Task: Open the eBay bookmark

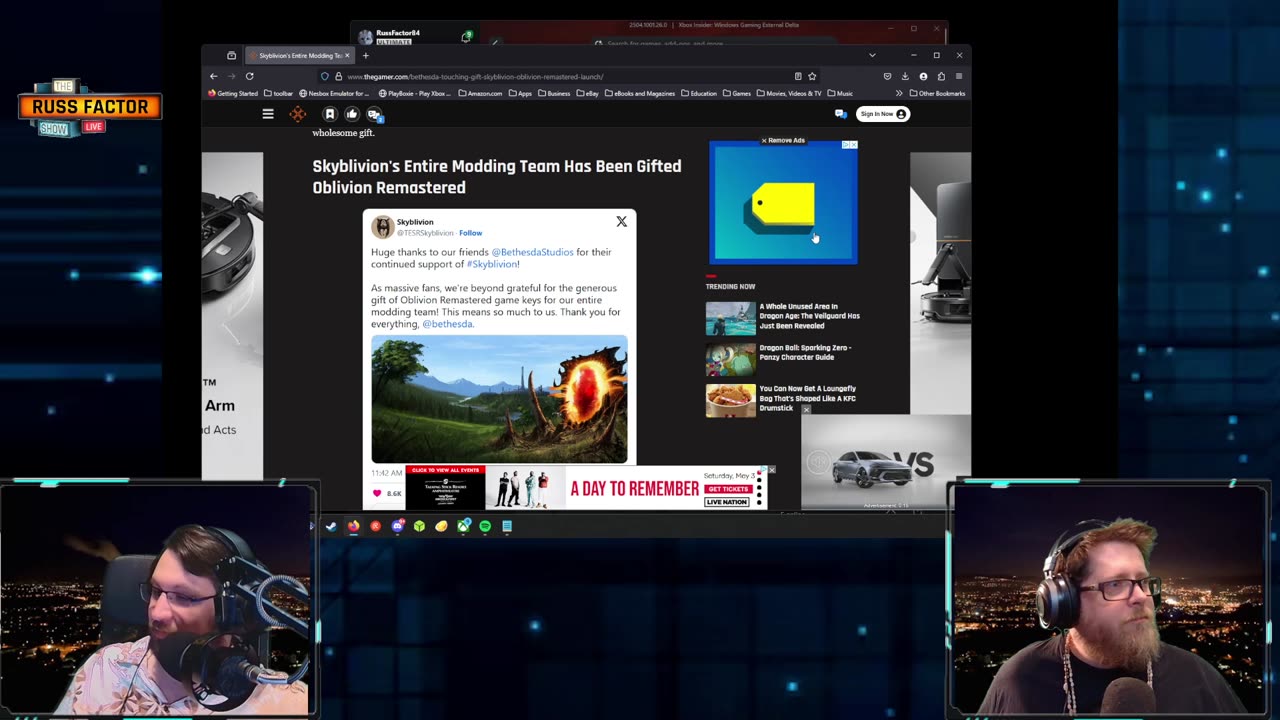Action: point(587,93)
